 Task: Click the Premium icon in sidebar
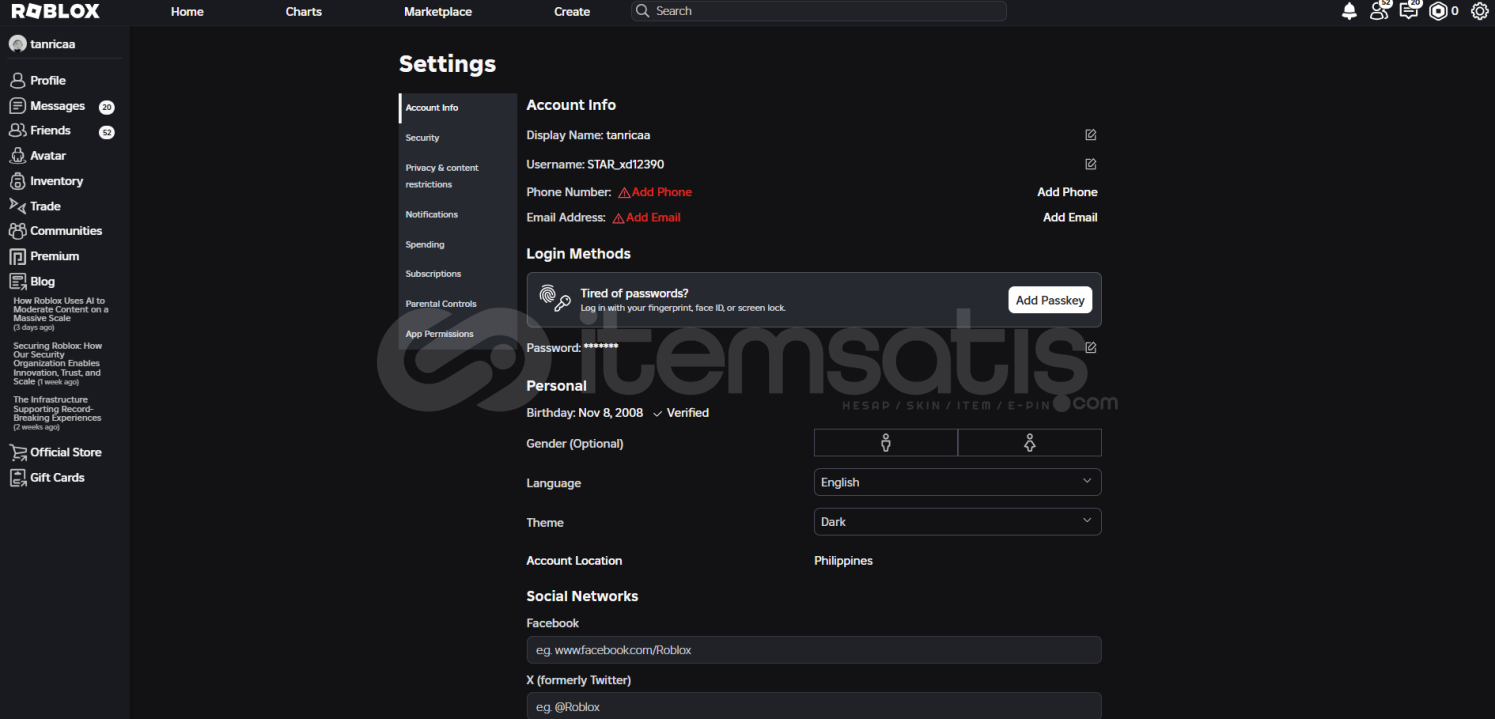(17, 256)
